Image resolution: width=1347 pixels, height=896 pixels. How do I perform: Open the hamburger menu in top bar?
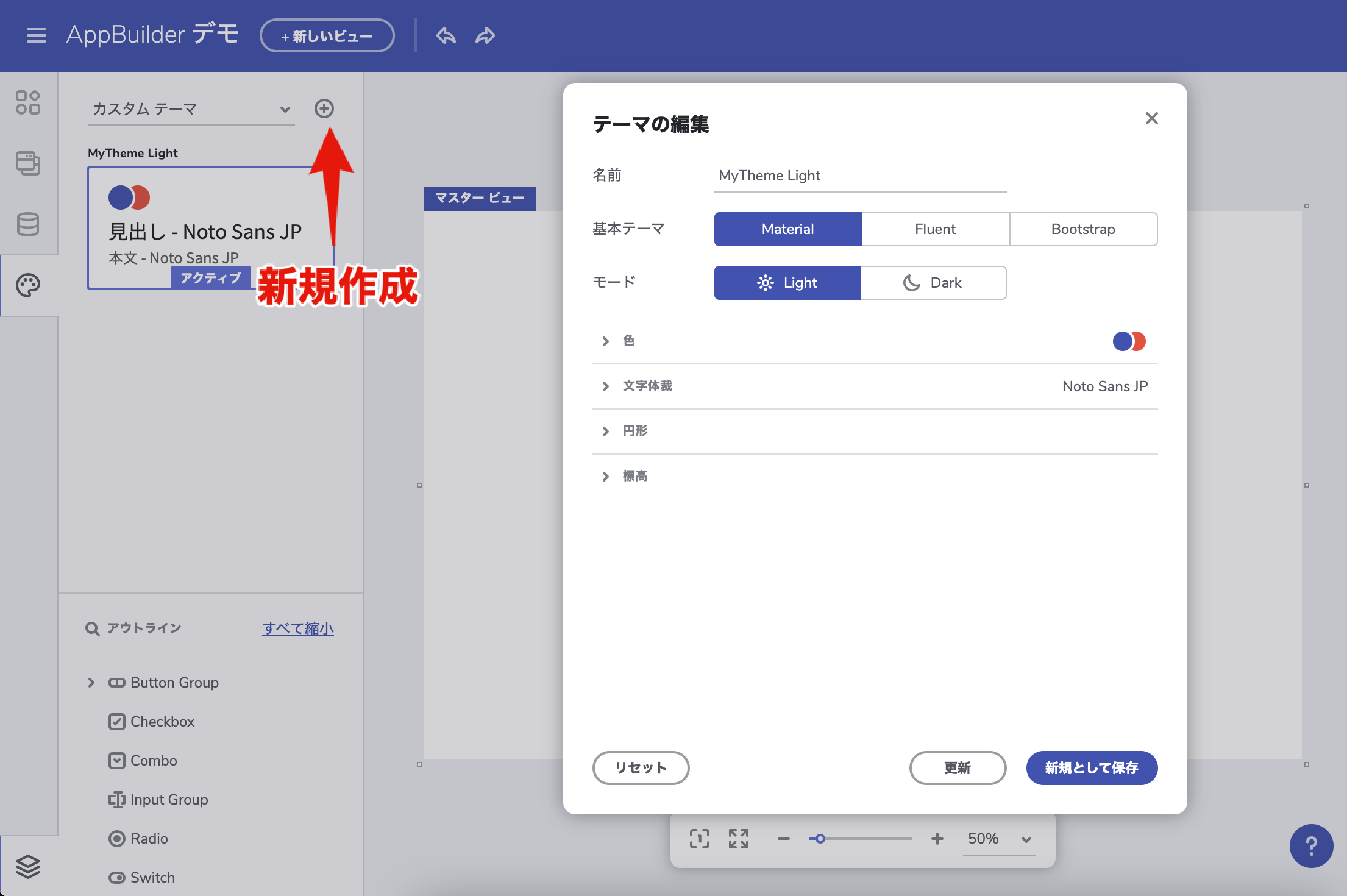(x=36, y=35)
